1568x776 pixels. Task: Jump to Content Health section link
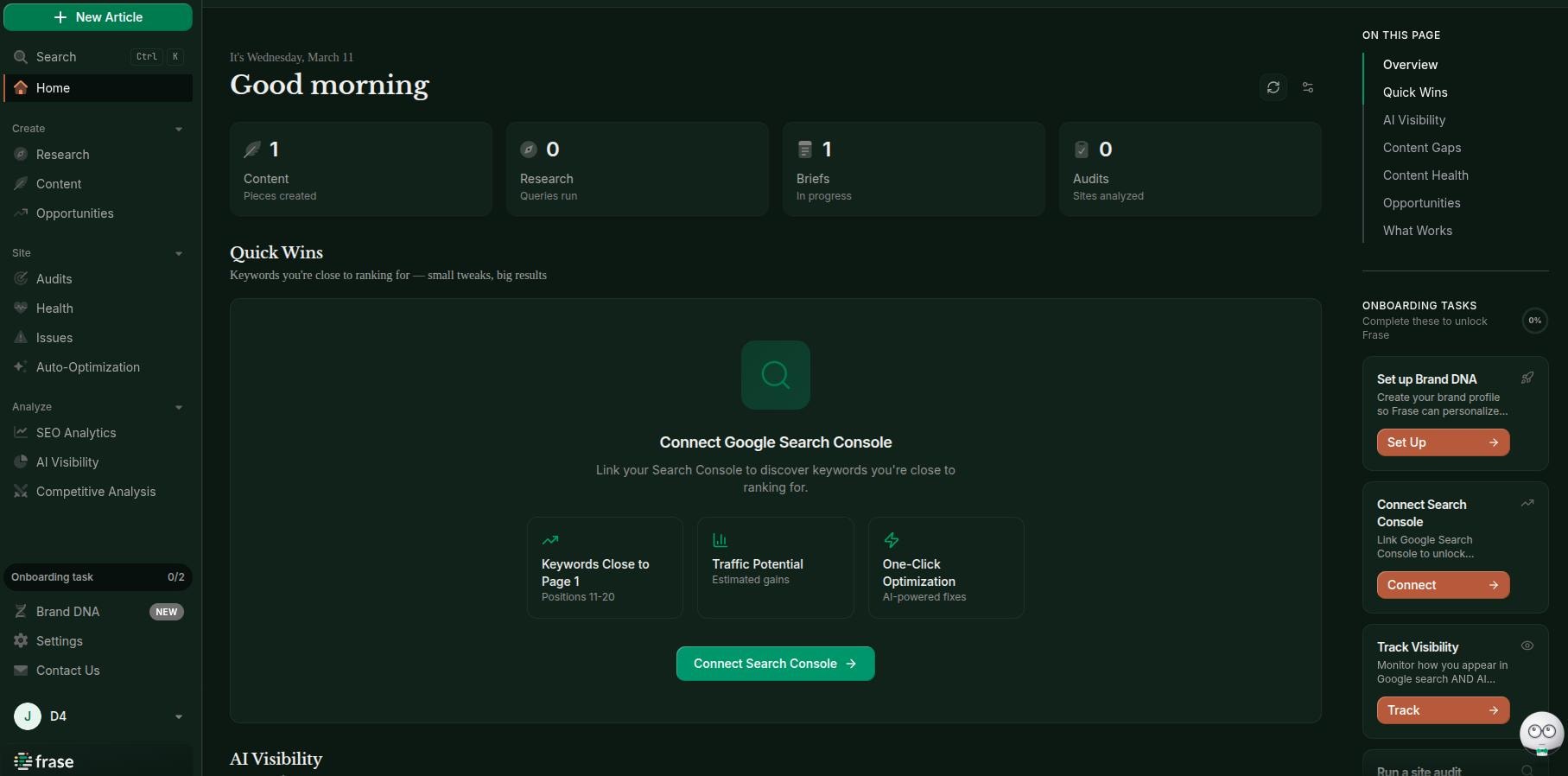[1425, 175]
